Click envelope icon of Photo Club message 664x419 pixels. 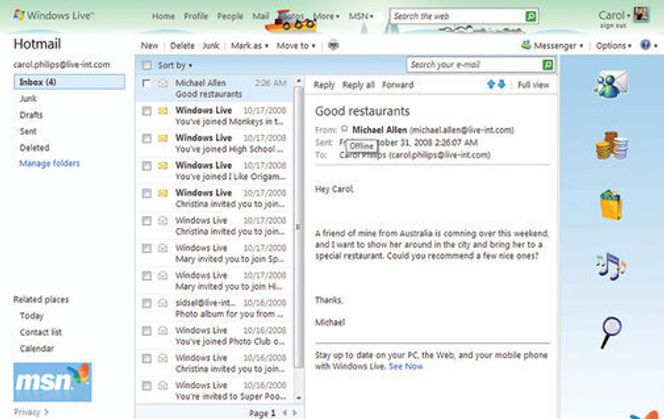163,330
